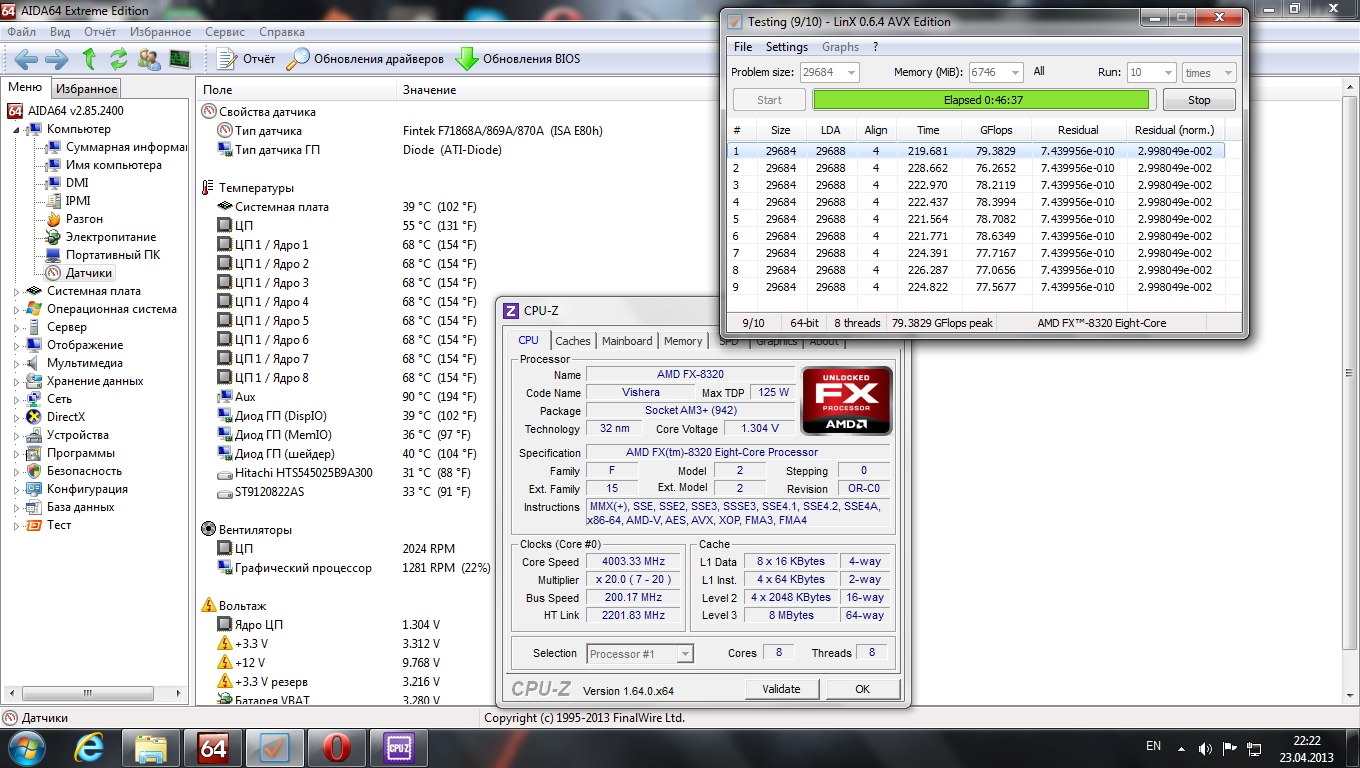Refresh the AIDA64 sensor page
1360x768 pixels.
tap(119, 59)
